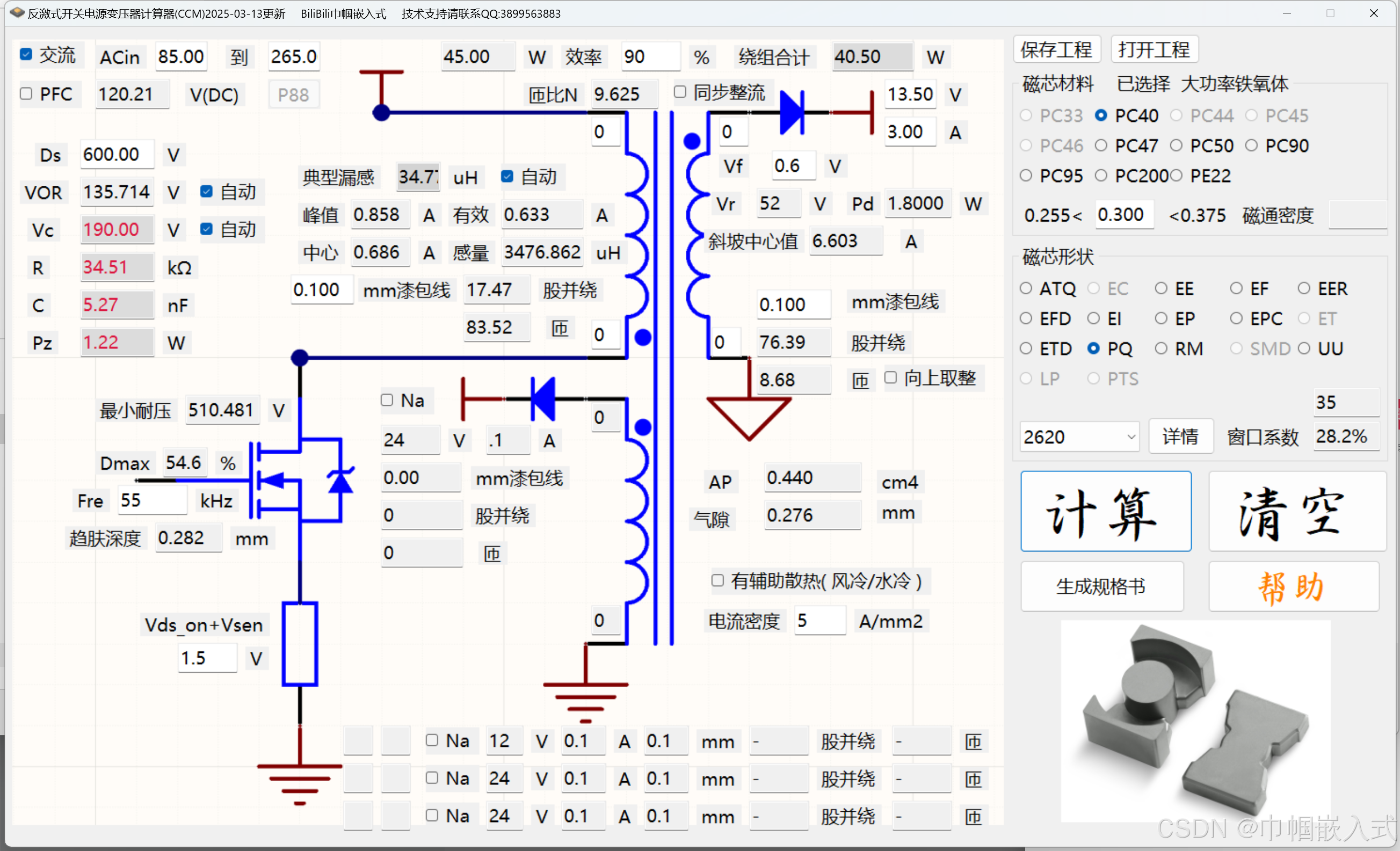Click the blue sense resistor rectangle symbol
The image size is (1400, 851).
pyautogui.click(x=300, y=644)
